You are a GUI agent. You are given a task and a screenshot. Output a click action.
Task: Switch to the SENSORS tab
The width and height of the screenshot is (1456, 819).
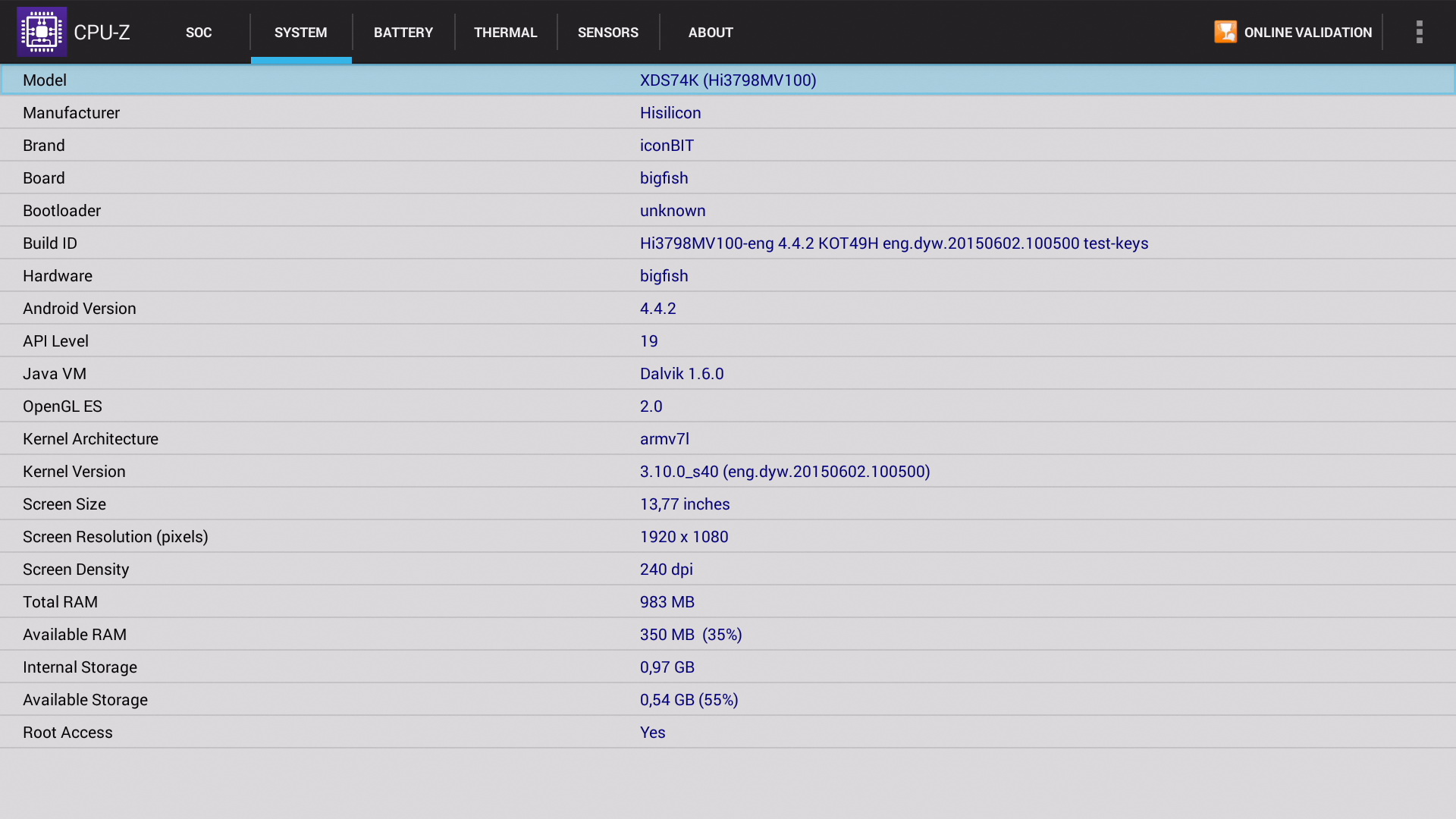(608, 33)
